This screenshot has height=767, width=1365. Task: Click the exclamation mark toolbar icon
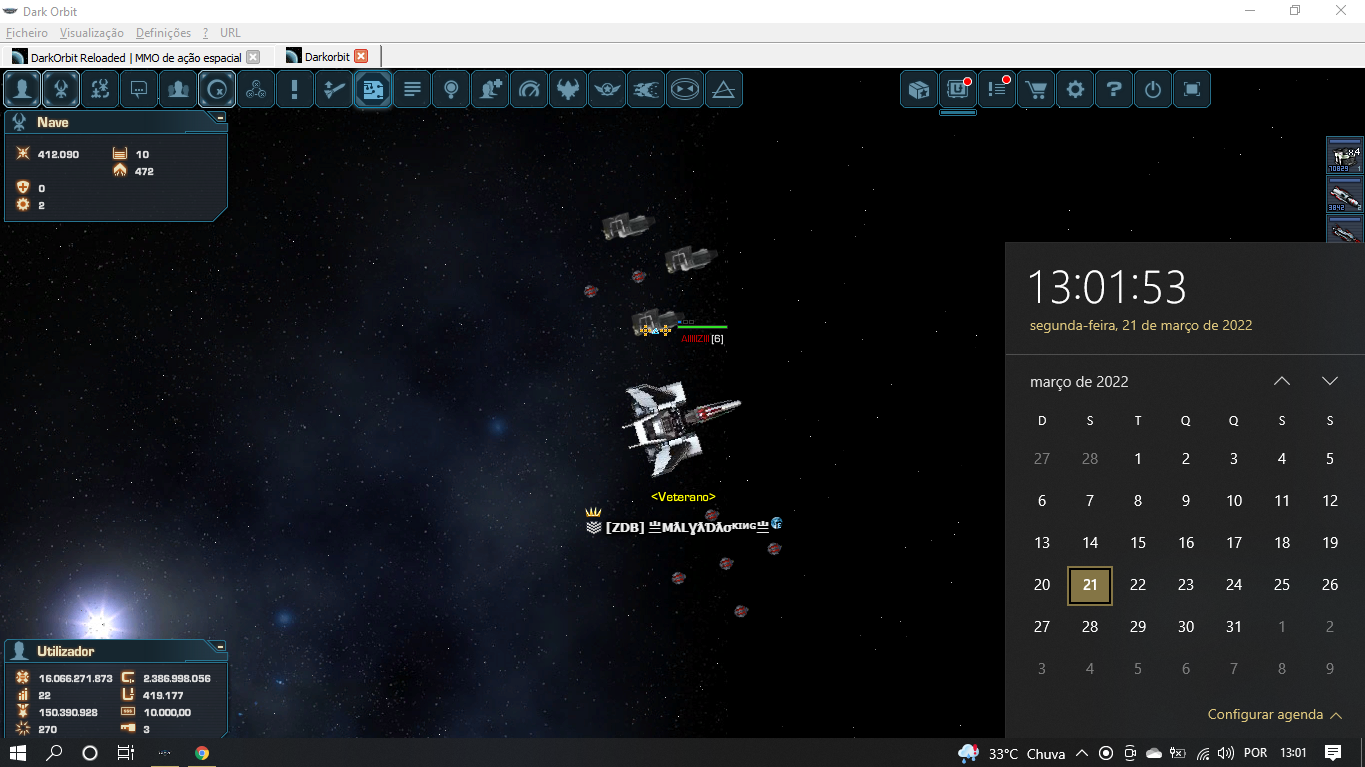[295, 89]
